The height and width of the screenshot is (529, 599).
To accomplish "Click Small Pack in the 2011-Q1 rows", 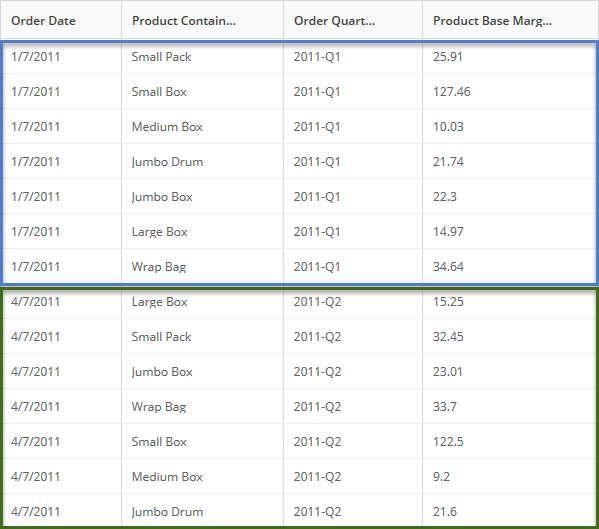I will coord(162,57).
